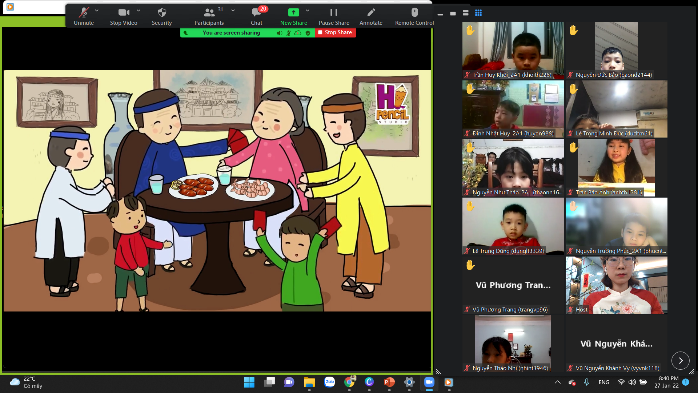Click raised hand icon on top-left video tile
Image resolution: width=698 pixels, height=393 pixels.
pyautogui.click(x=470, y=30)
